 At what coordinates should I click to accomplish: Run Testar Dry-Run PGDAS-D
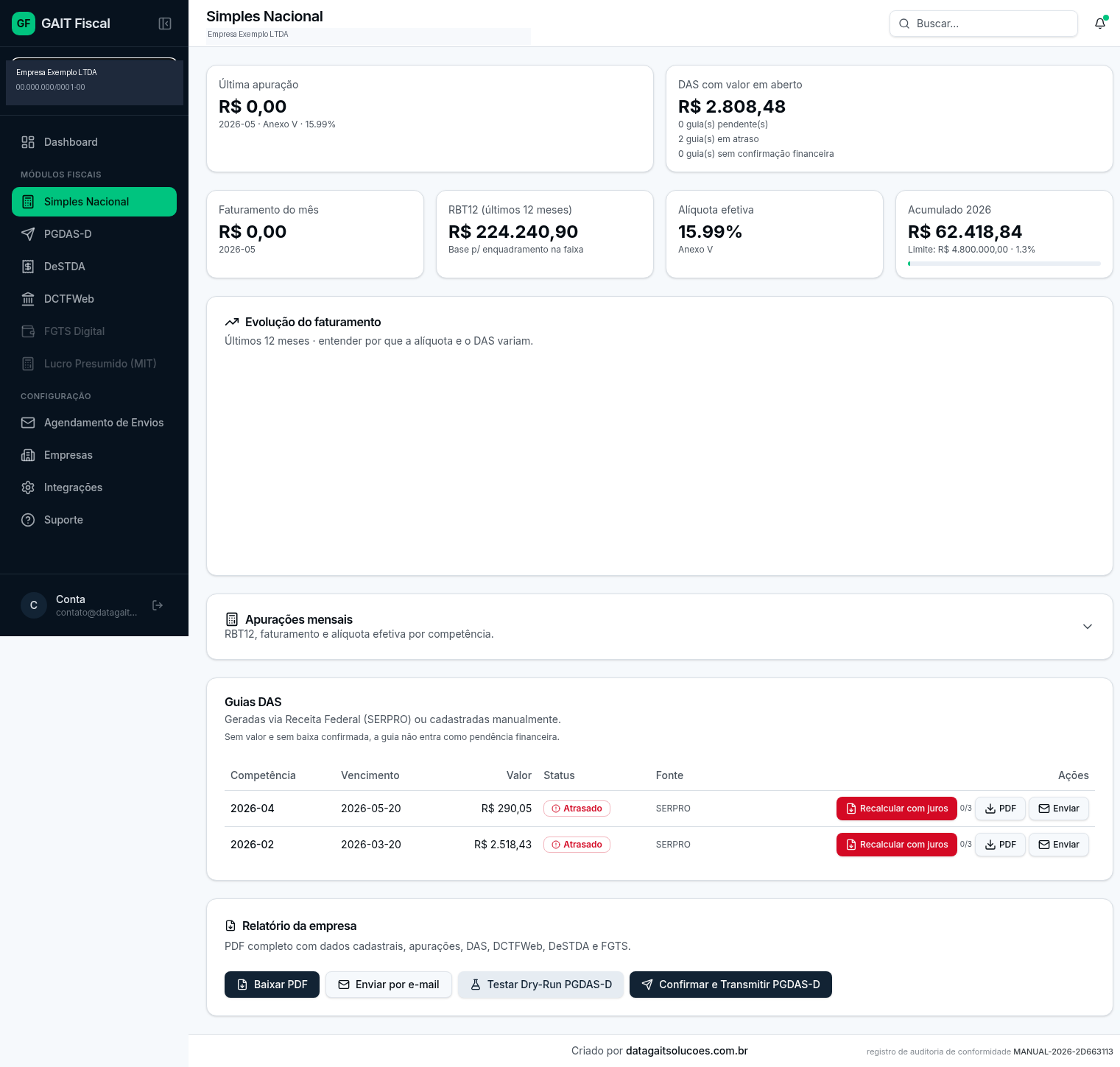(540, 985)
